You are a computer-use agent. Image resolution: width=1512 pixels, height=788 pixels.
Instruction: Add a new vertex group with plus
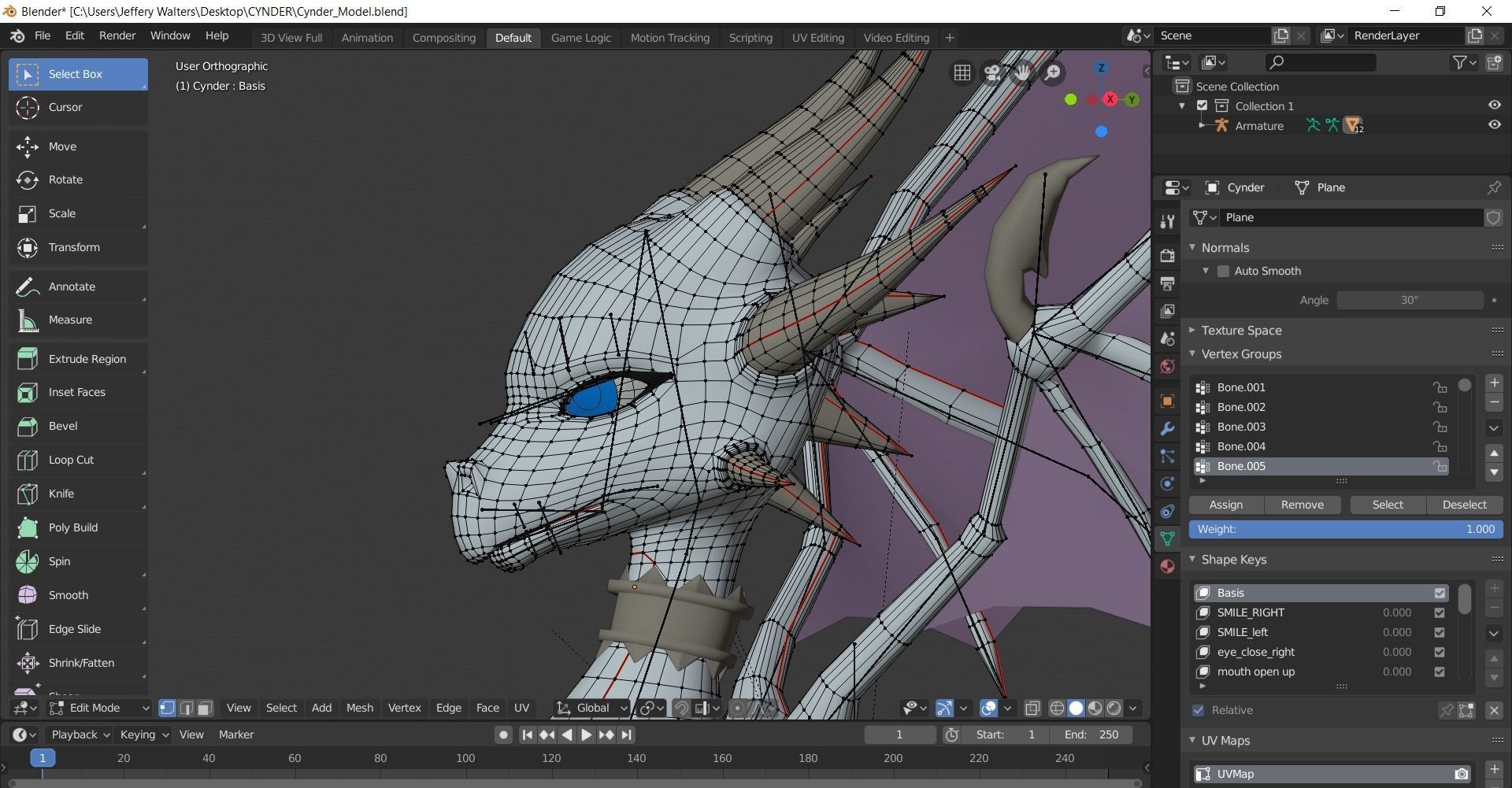pos(1494,383)
